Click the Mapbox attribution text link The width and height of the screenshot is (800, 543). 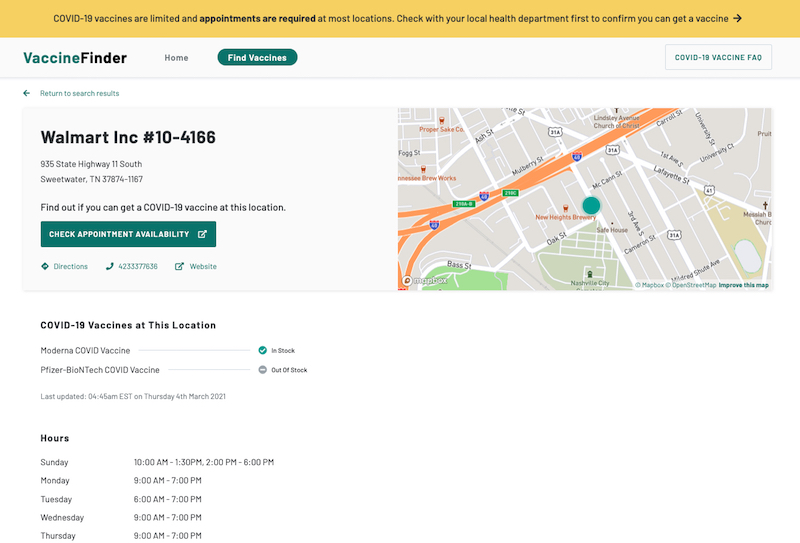tap(649, 285)
